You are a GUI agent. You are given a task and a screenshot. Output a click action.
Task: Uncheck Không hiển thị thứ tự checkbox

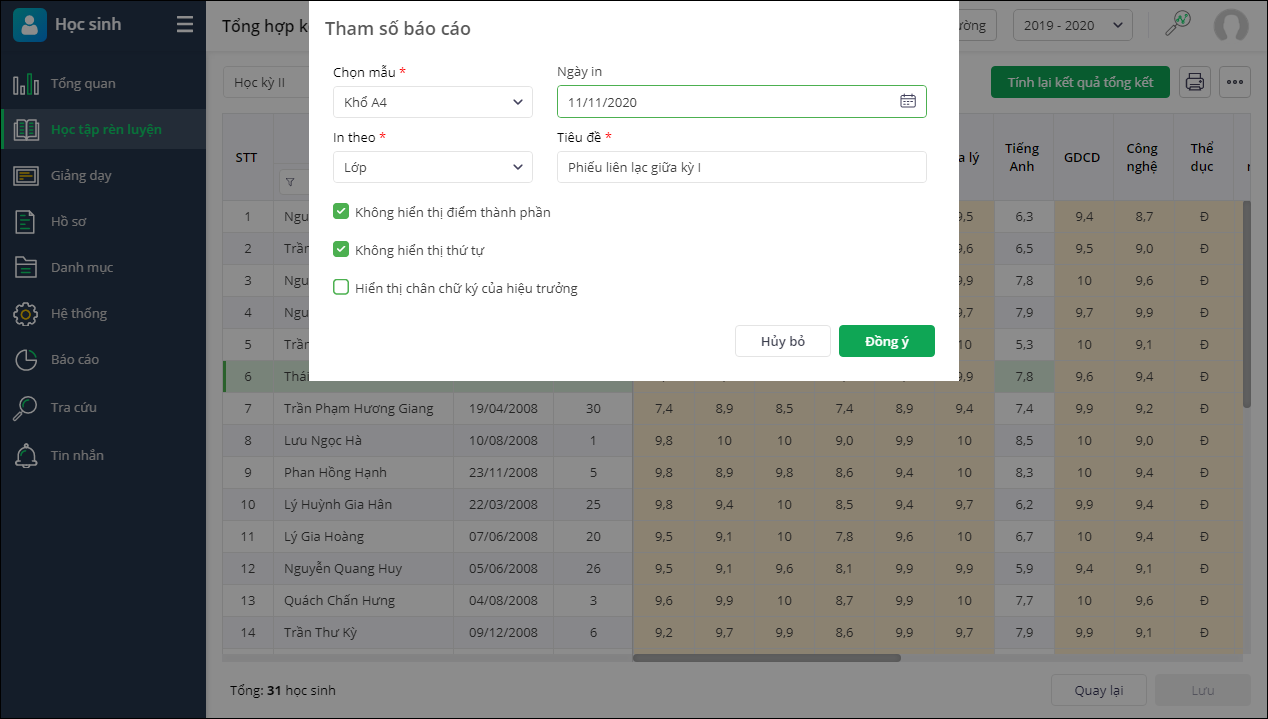[341, 250]
